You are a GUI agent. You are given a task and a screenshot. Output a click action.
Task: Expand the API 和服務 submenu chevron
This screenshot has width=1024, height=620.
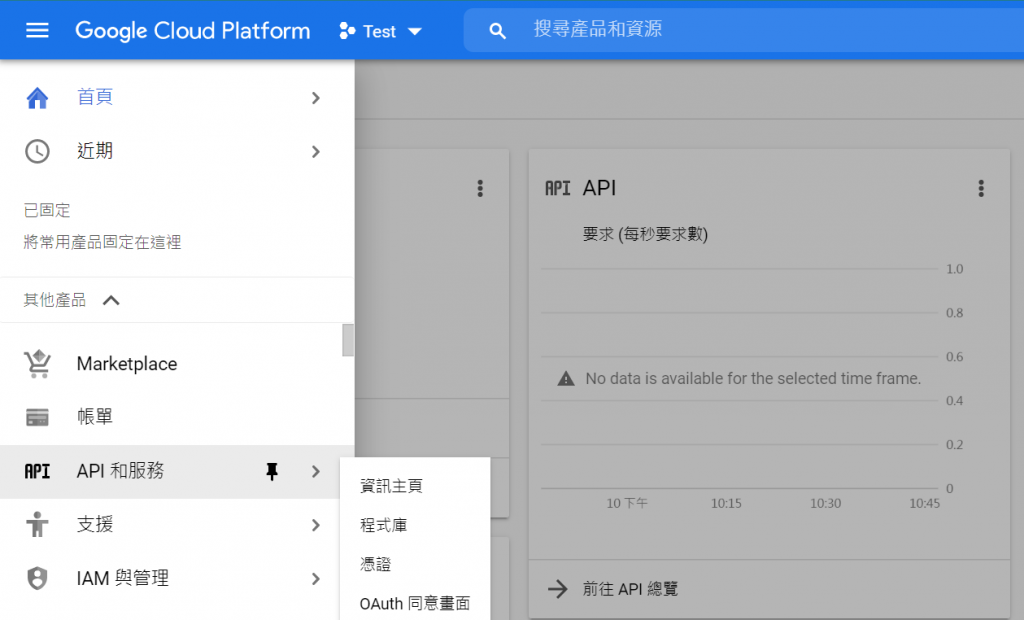pyautogui.click(x=316, y=471)
